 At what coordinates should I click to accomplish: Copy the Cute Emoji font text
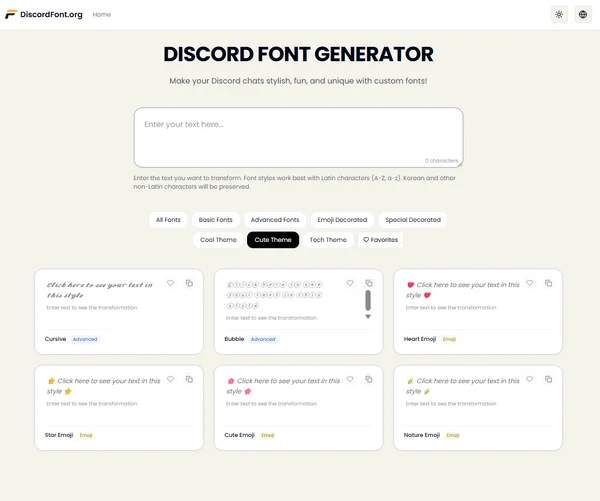[x=368, y=379]
